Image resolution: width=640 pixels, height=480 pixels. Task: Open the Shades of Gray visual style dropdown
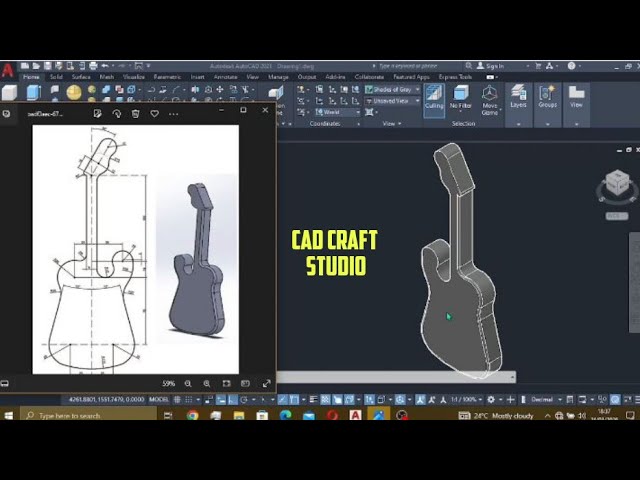point(392,89)
